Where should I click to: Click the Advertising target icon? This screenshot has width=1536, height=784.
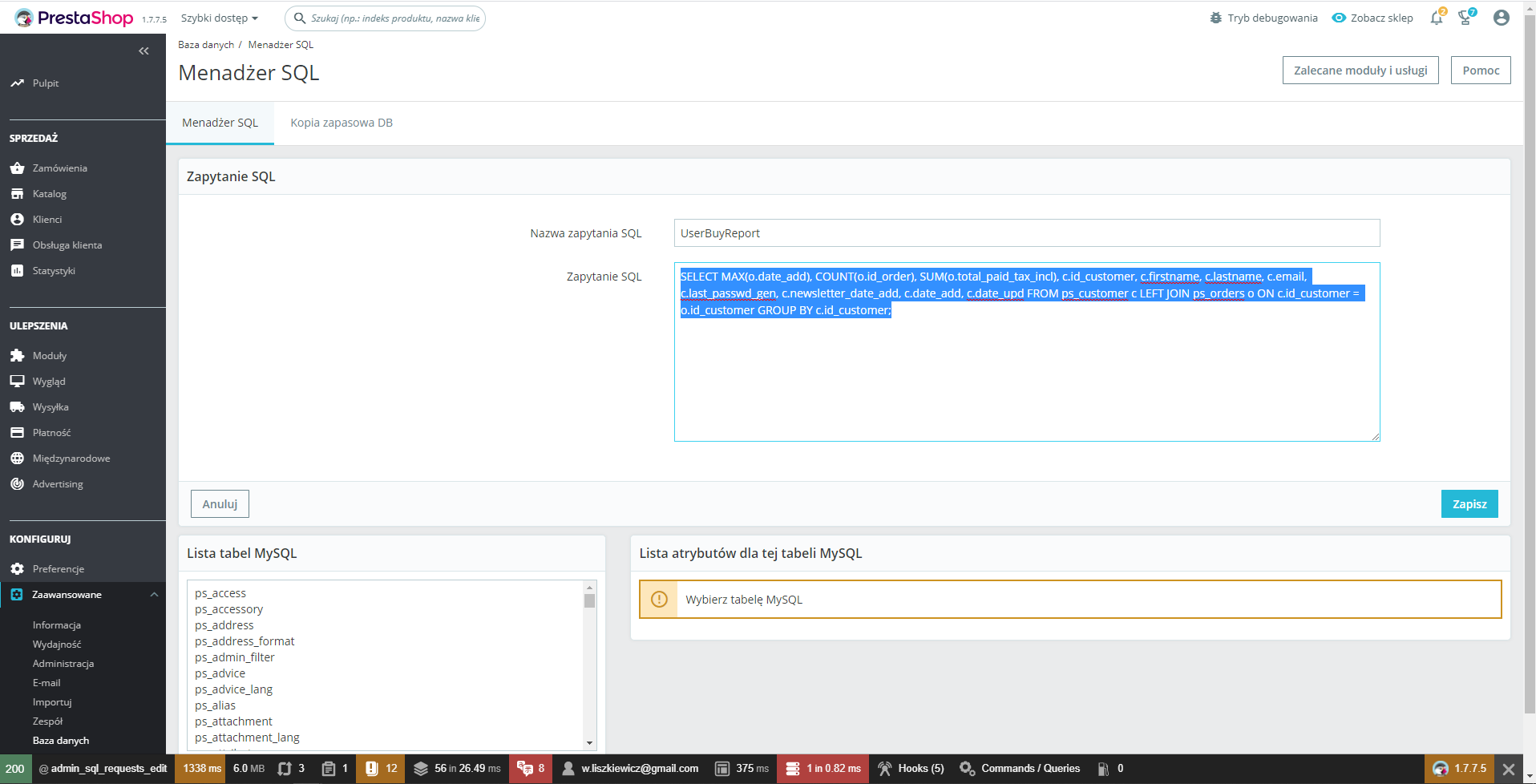(17, 484)
